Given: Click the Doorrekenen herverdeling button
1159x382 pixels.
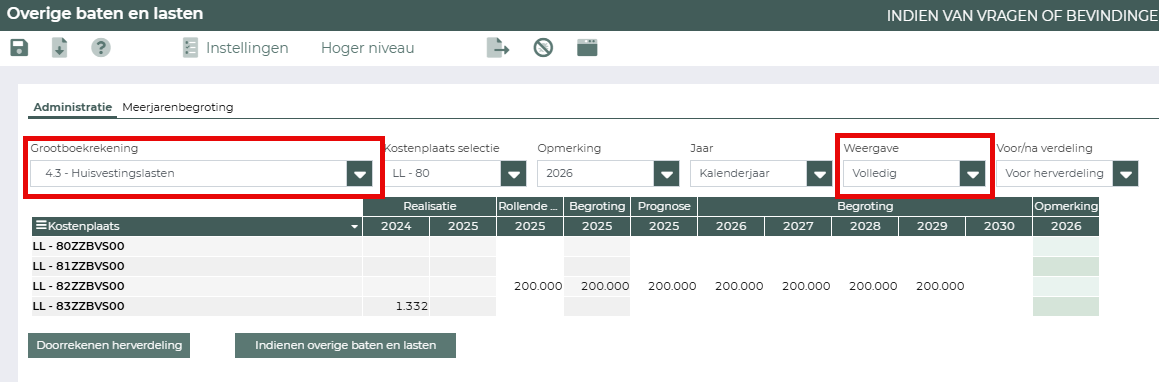Looking at the screenshot, I should (109, 345).
